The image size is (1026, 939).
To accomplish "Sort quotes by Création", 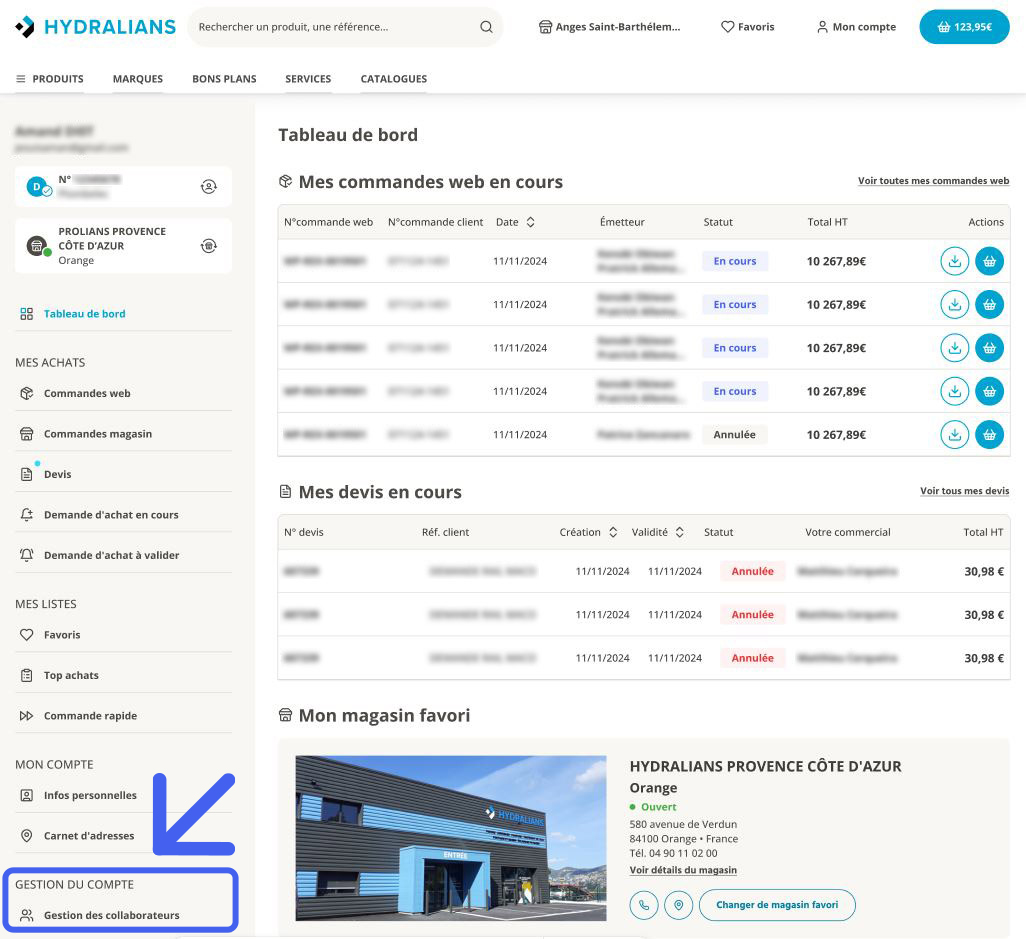I will point(613,532).
